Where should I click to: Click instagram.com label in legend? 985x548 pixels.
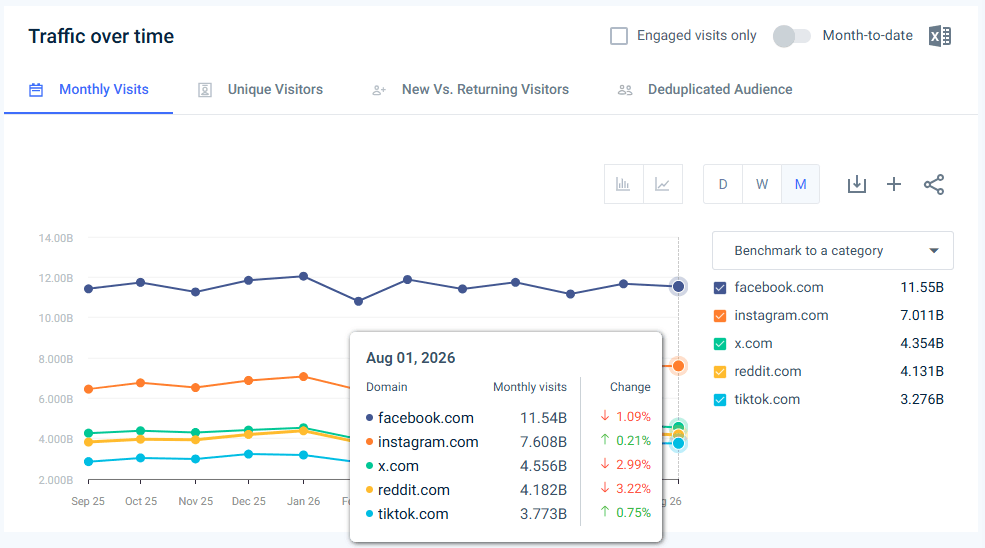[781, 315]
